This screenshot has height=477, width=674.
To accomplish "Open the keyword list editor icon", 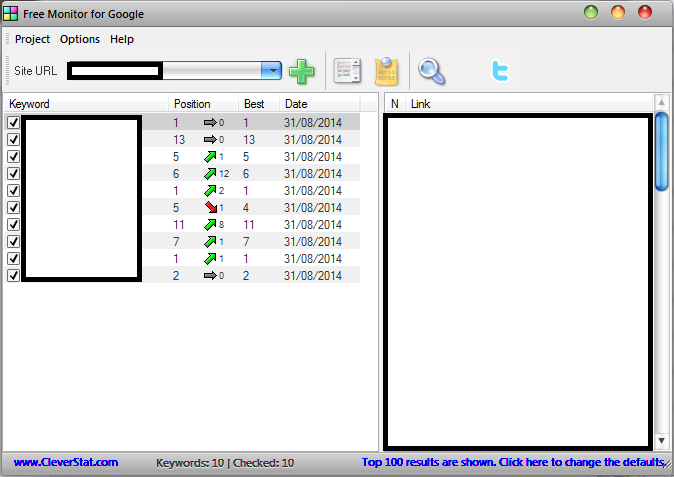I will click(347, 71).
